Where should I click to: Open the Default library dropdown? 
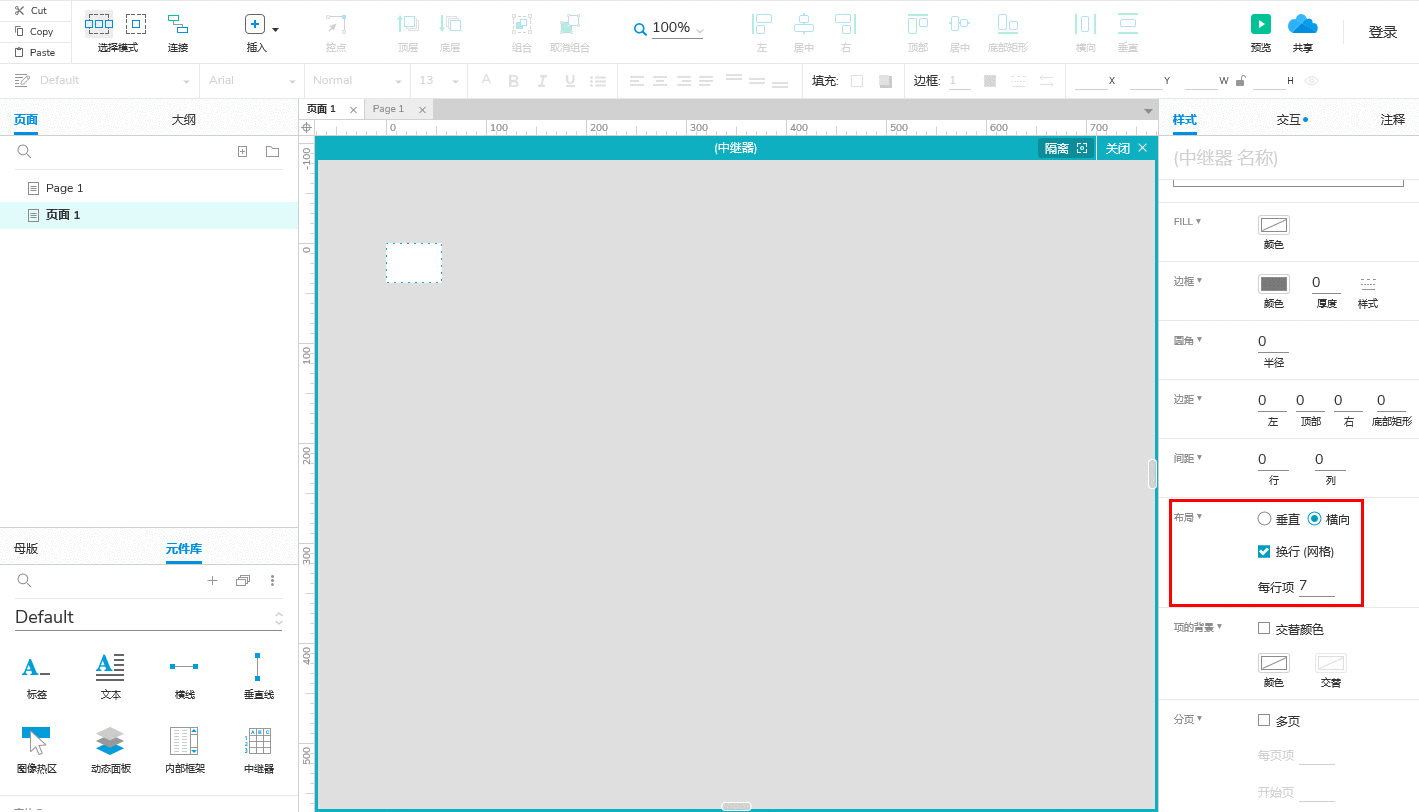point(148,617)
